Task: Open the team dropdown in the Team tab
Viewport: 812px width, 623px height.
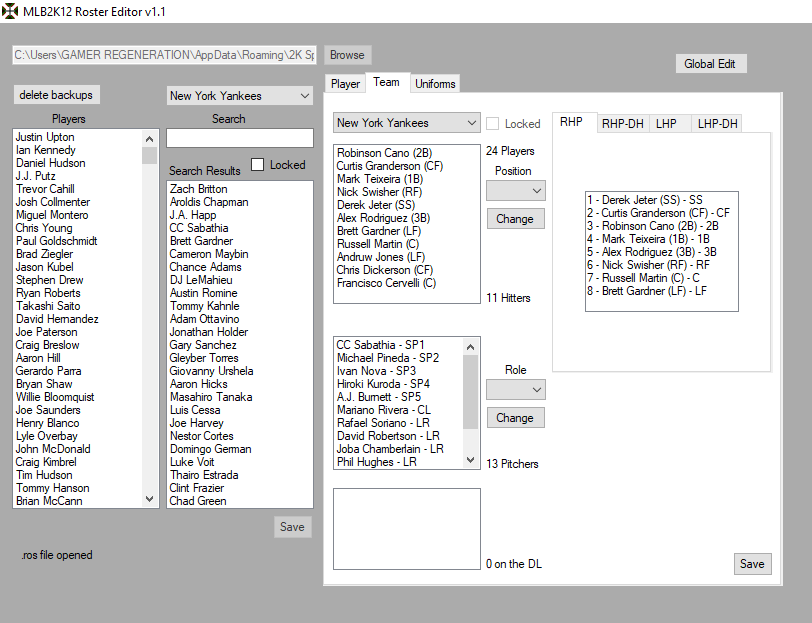Action: [407, 123]
